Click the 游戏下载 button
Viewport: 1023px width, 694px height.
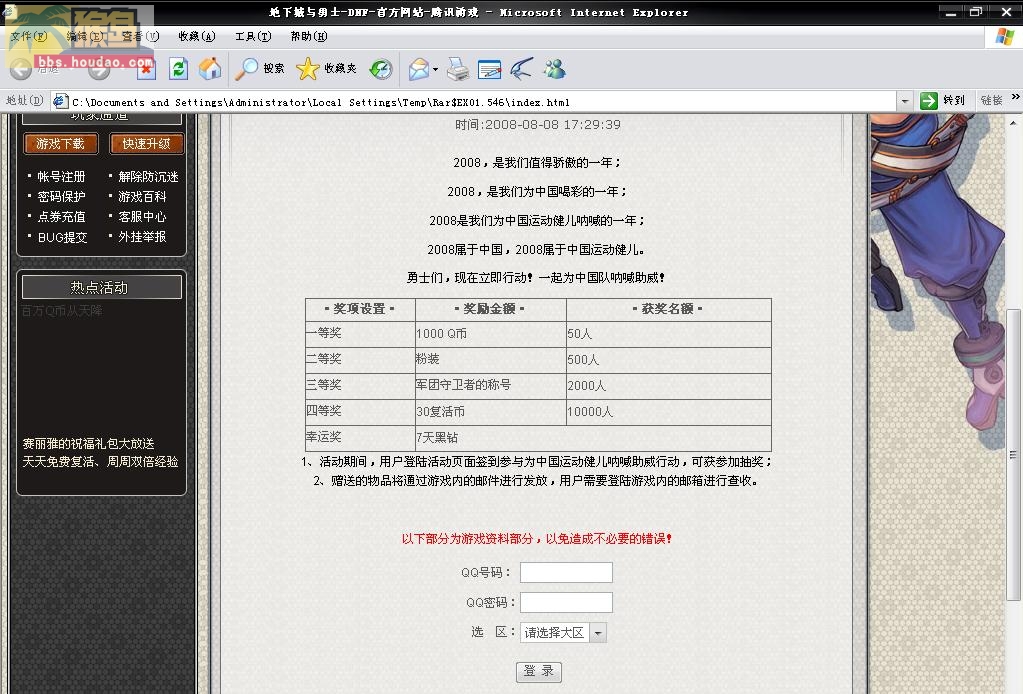pos(61,143)
